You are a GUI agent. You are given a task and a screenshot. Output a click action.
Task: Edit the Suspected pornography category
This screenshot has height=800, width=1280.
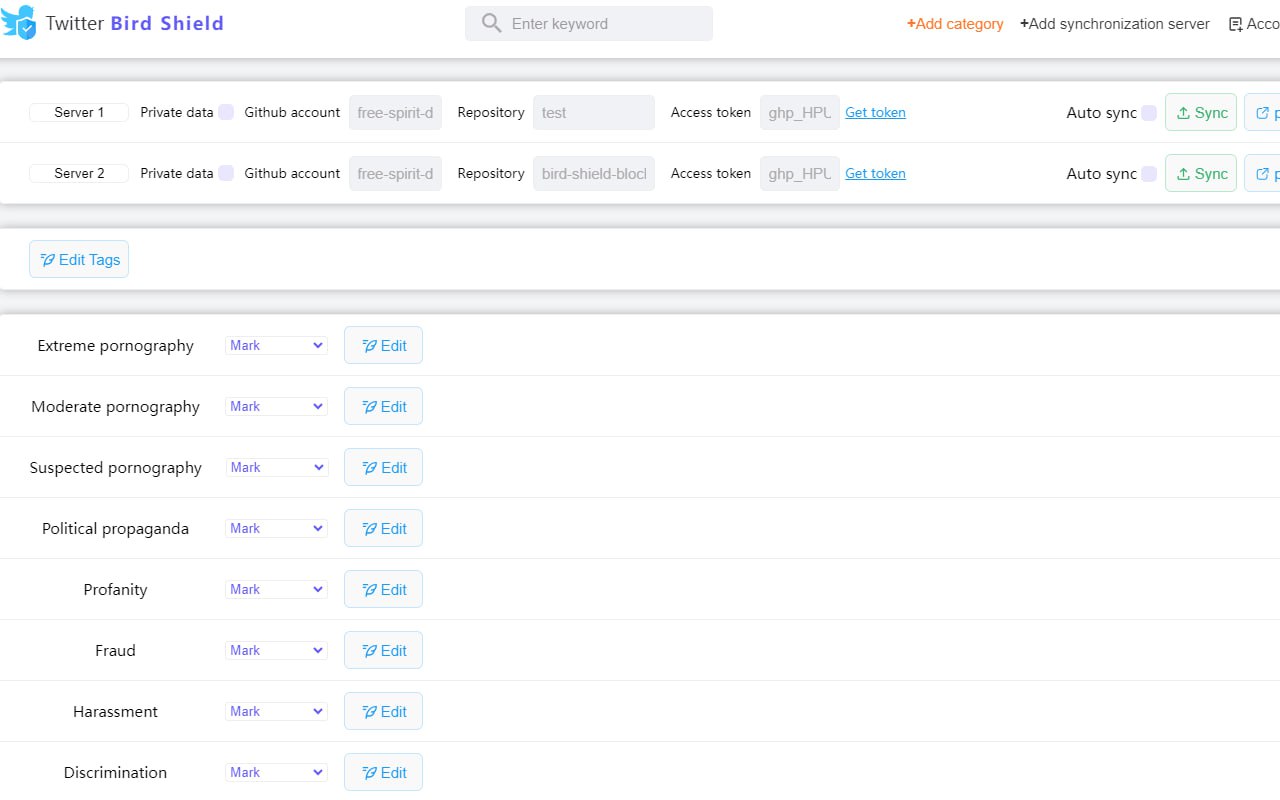click(383, 467)
